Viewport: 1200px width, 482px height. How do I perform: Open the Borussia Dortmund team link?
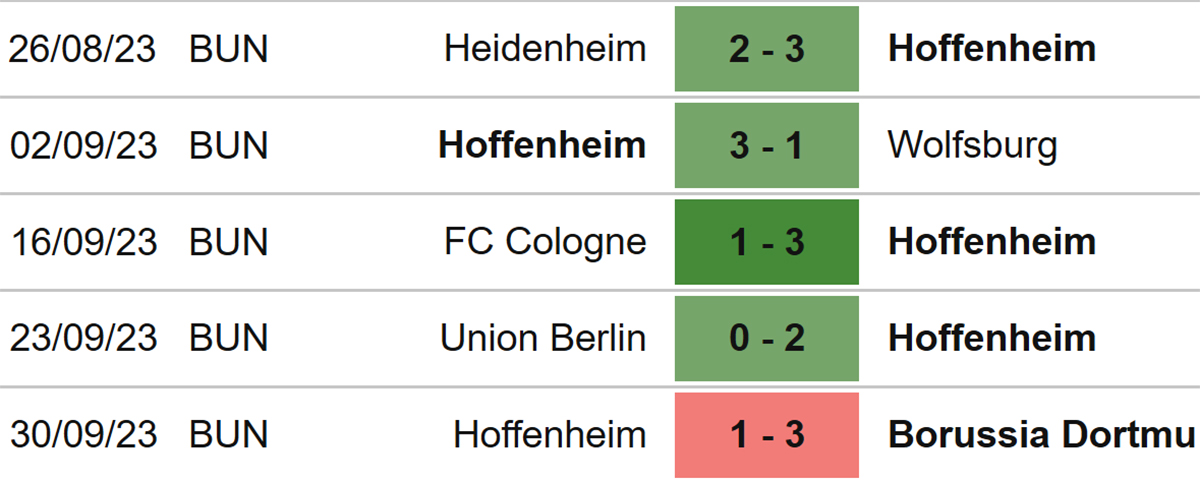click(1042, 435)
